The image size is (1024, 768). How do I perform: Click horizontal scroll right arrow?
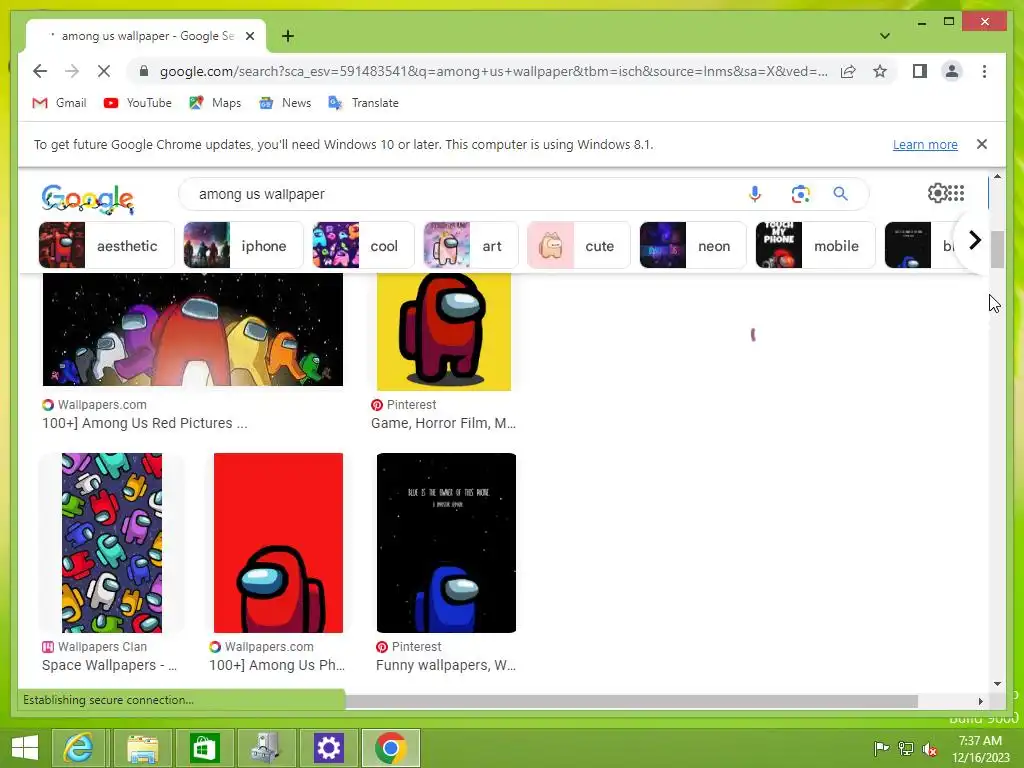pyautogui.click(x=980, y=701)
